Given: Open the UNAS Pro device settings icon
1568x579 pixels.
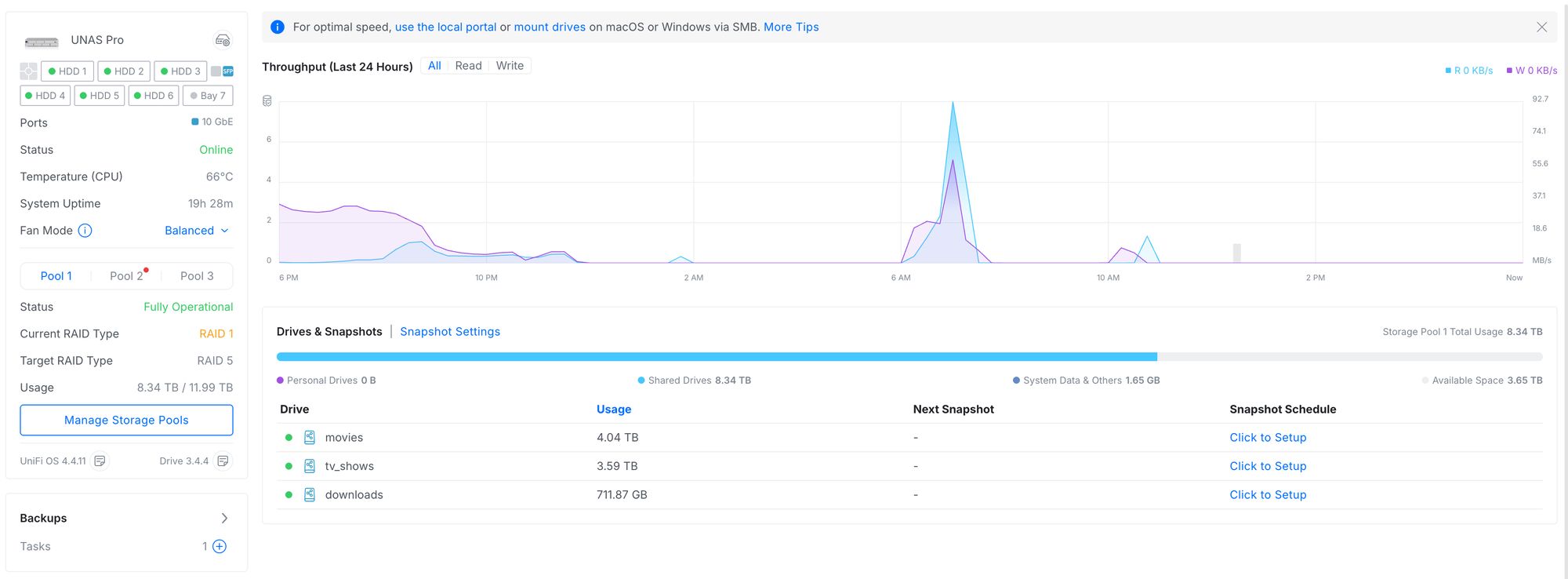Looking at the screenshot, I should tap(223, 40).
